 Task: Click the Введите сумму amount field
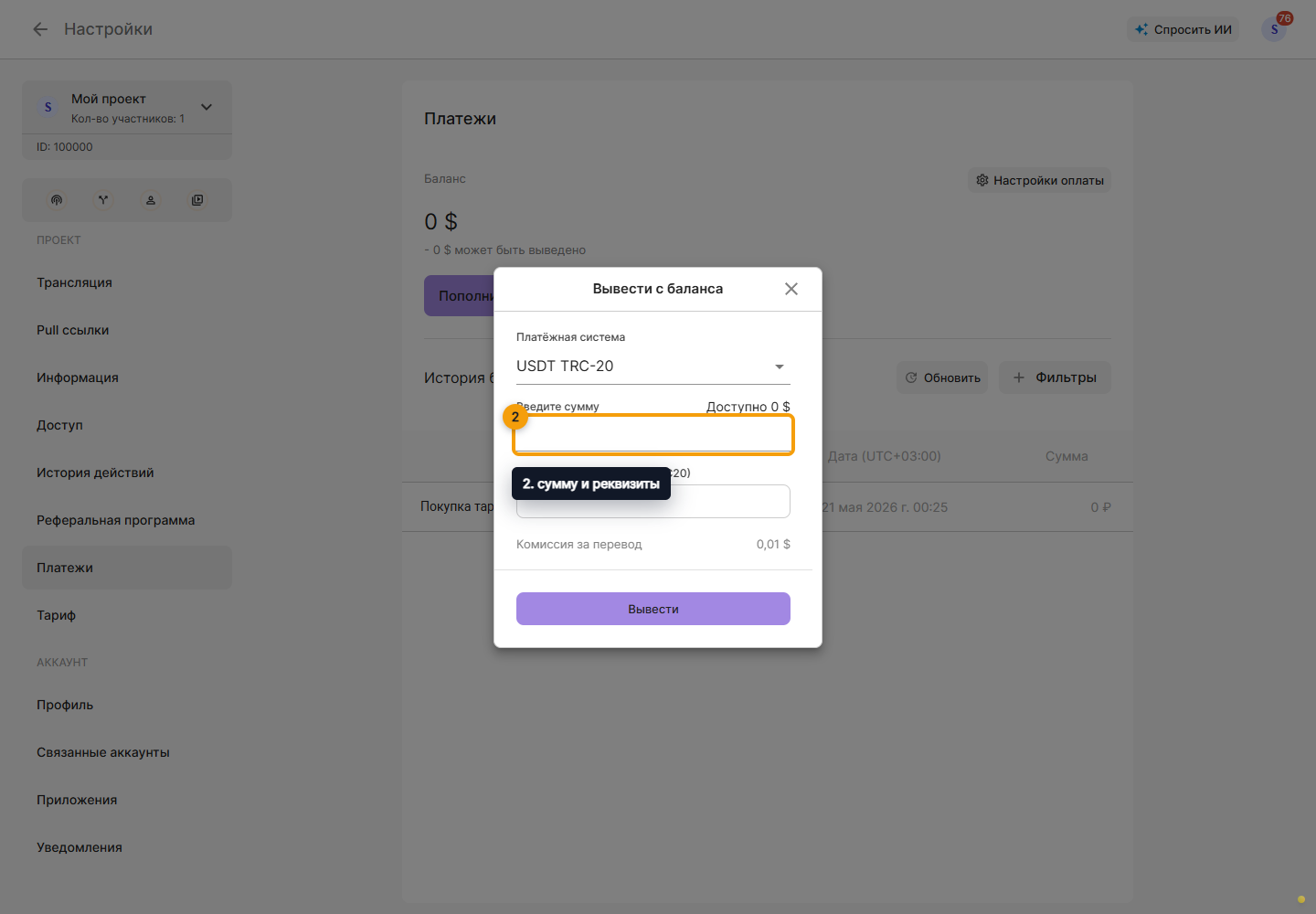pos(653,434)
